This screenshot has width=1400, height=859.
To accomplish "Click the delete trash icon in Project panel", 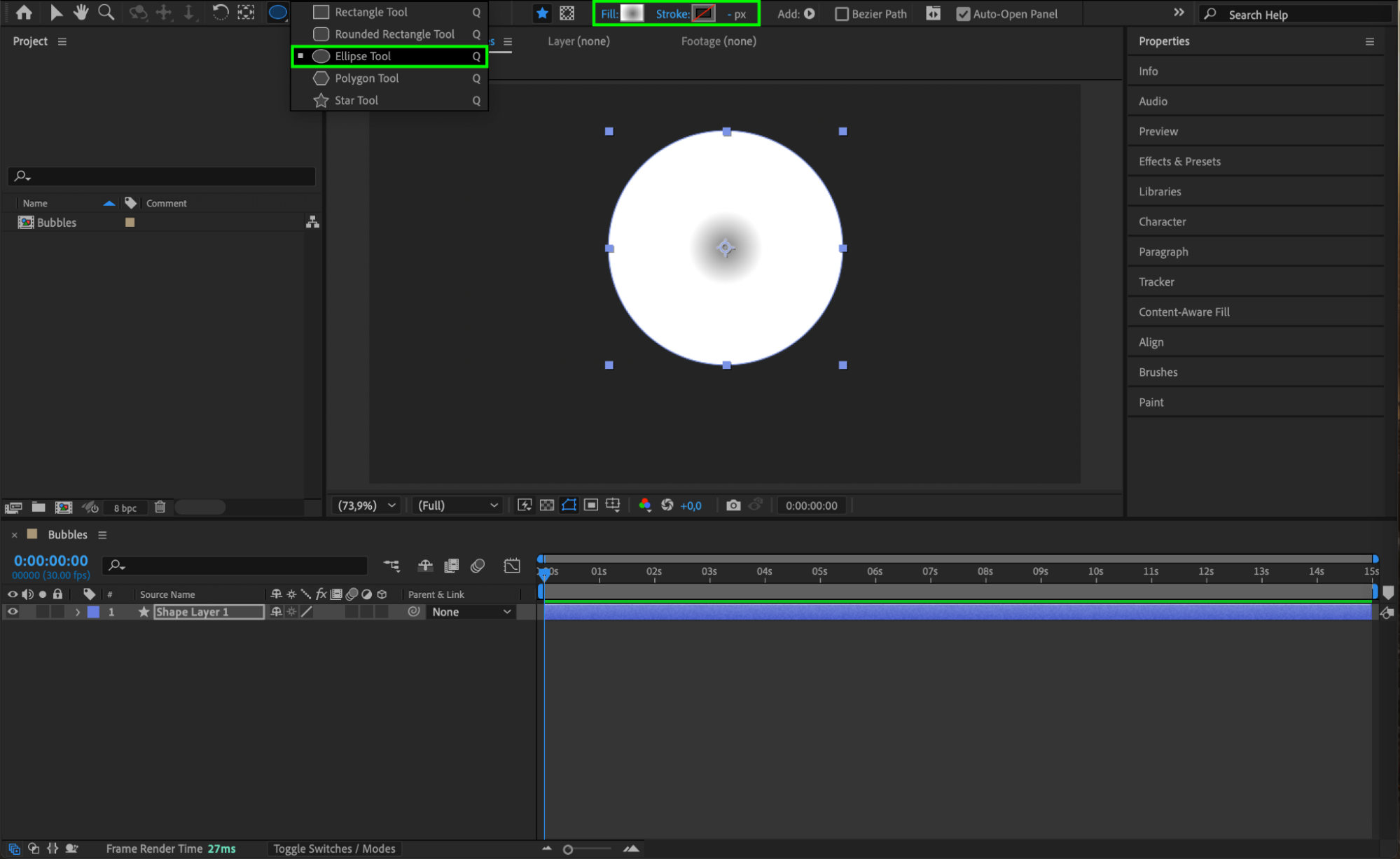I will [160, 507].
